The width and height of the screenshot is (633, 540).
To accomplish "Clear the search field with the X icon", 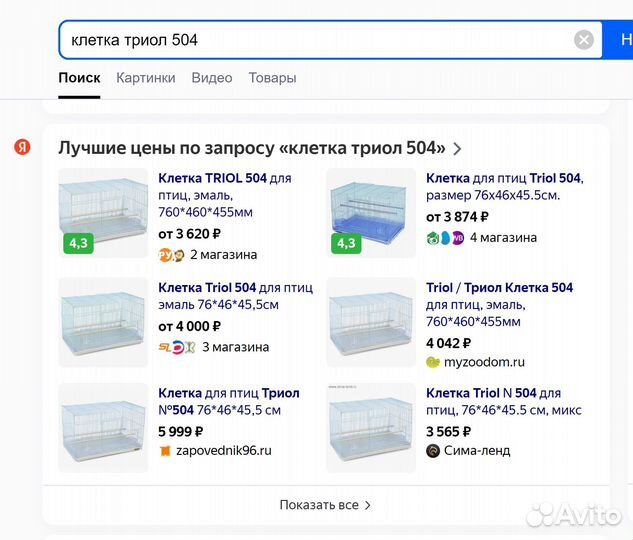I will [584, 40].
